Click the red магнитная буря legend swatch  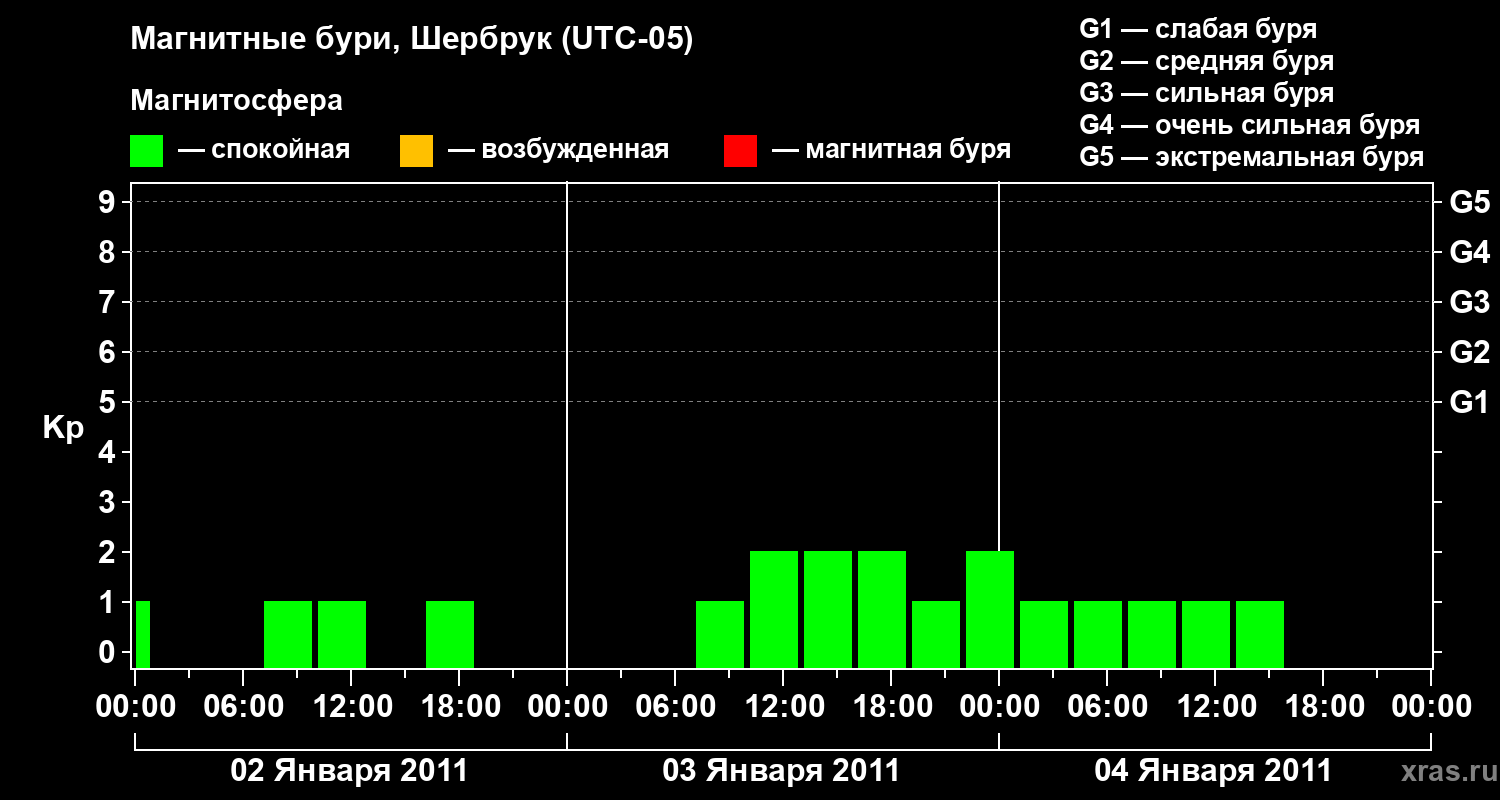click(740, 151)
